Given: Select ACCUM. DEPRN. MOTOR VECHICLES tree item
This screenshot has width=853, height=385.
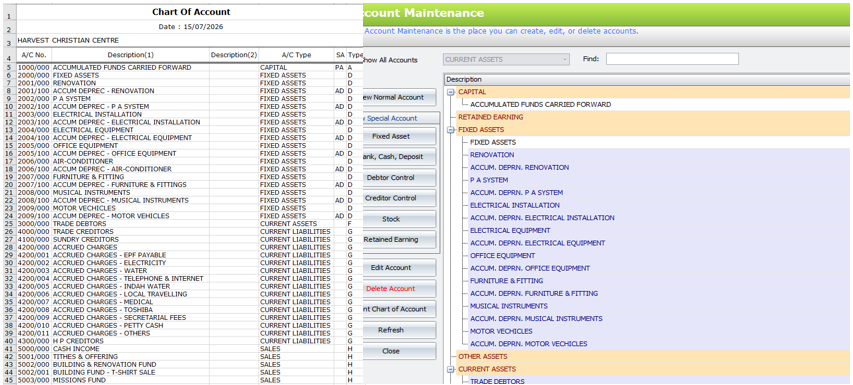Looking at the screenshot, I should point(529,344).
